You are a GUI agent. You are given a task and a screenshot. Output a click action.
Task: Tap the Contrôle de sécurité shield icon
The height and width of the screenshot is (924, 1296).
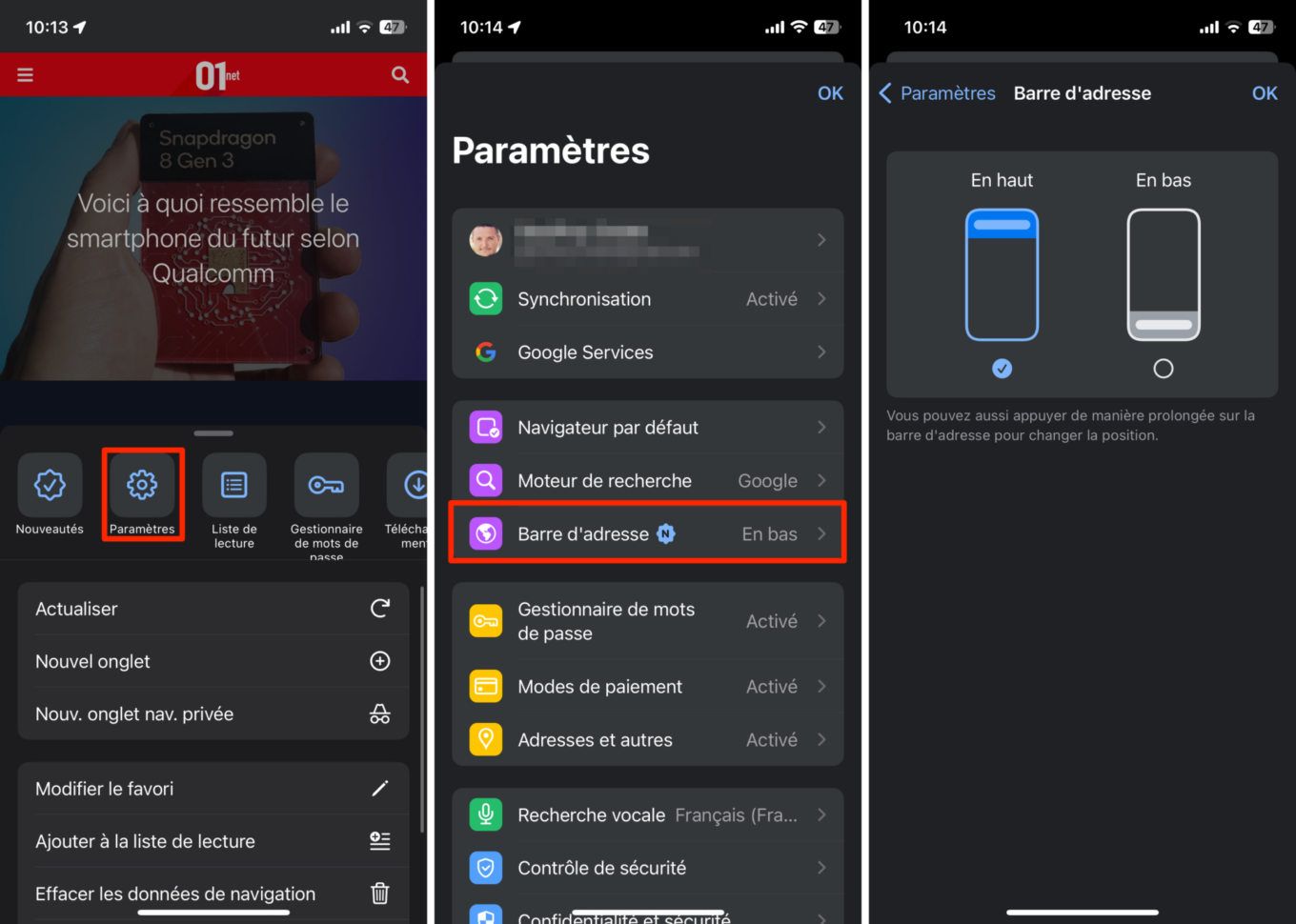pos(486,868)
